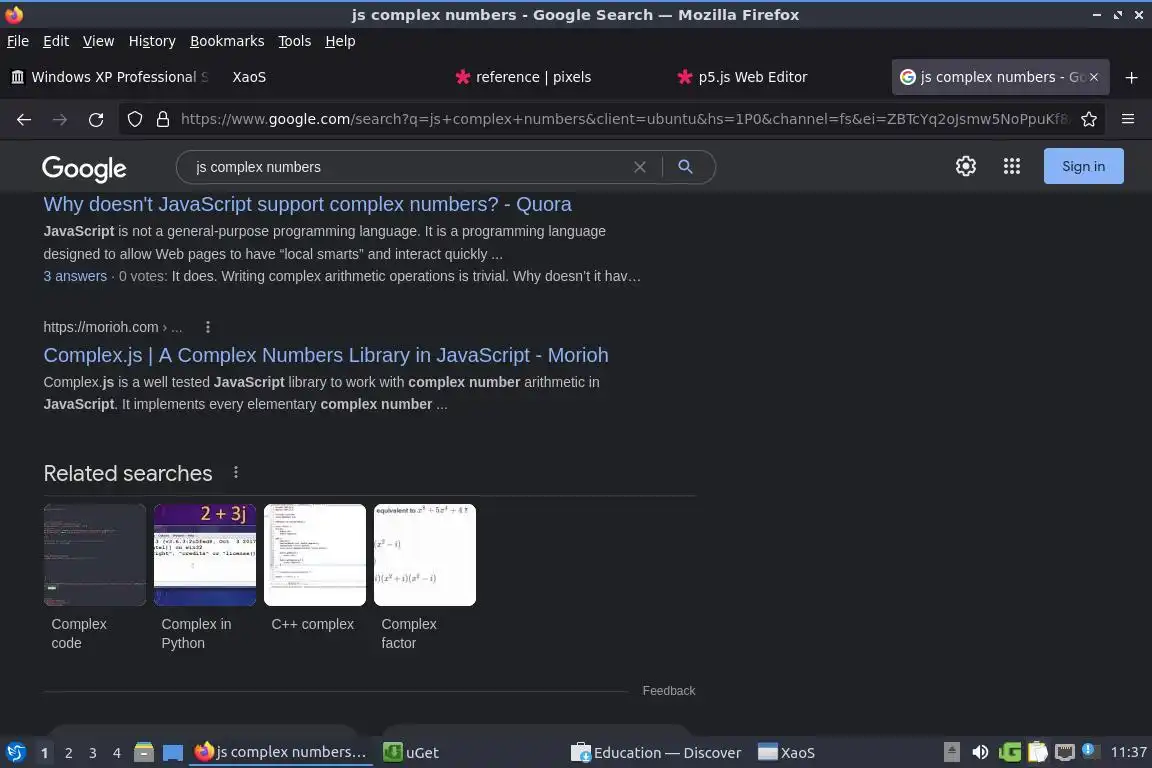This screenshot has height=768, width=1152.
Task: Open Google quick settings gear
Action: 965,166
